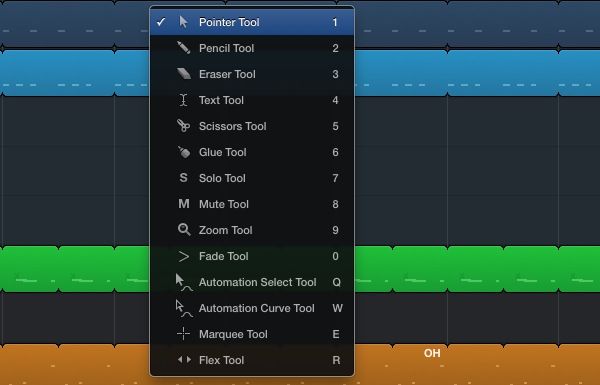Switch to Scissors Tool menu item
Viewport: 600px width, 385px height.
[x=252, y=126]
